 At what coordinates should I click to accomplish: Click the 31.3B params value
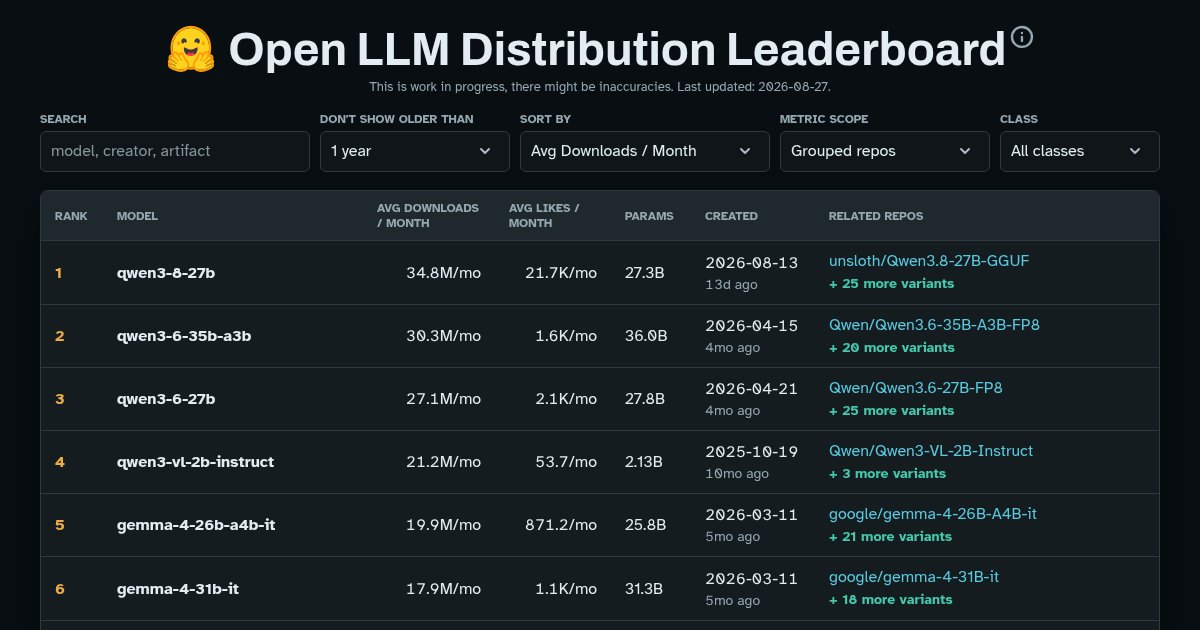pos(644,588)
